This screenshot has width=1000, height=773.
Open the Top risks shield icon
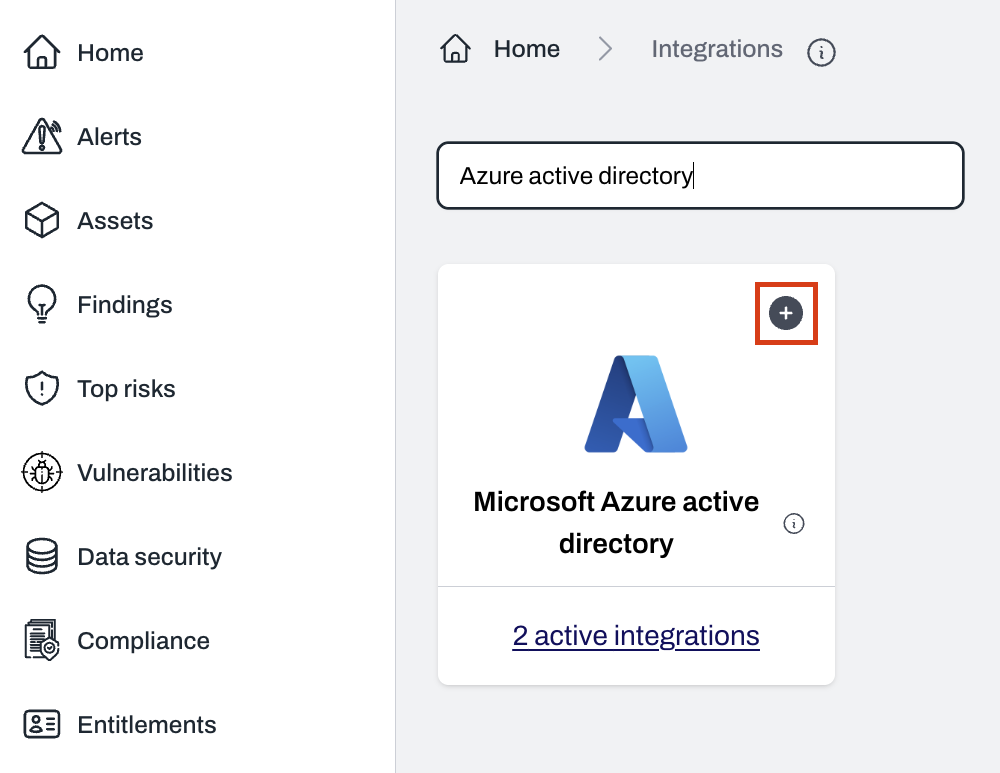41,389
